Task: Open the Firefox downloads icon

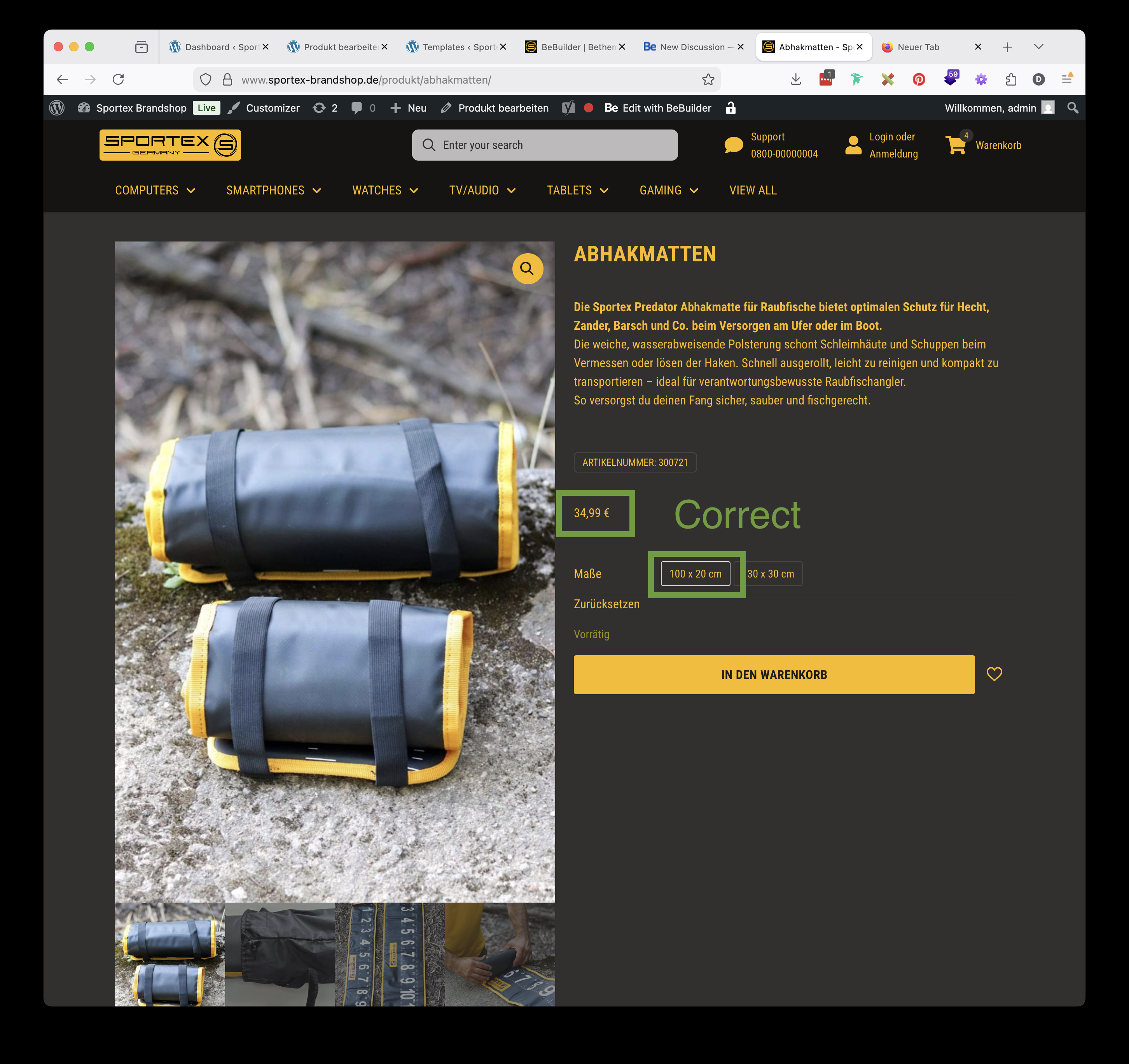Action: click(x=796, y=80)
